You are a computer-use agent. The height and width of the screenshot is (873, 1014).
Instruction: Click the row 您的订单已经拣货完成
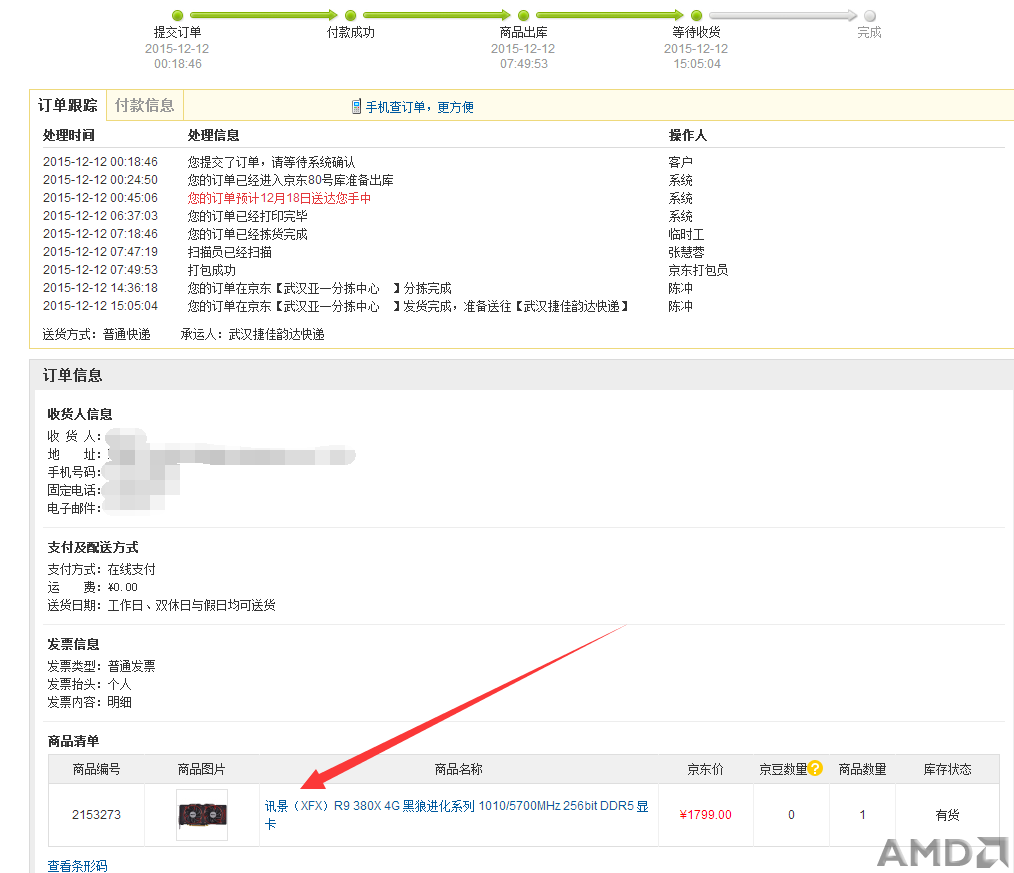(248, 234)
